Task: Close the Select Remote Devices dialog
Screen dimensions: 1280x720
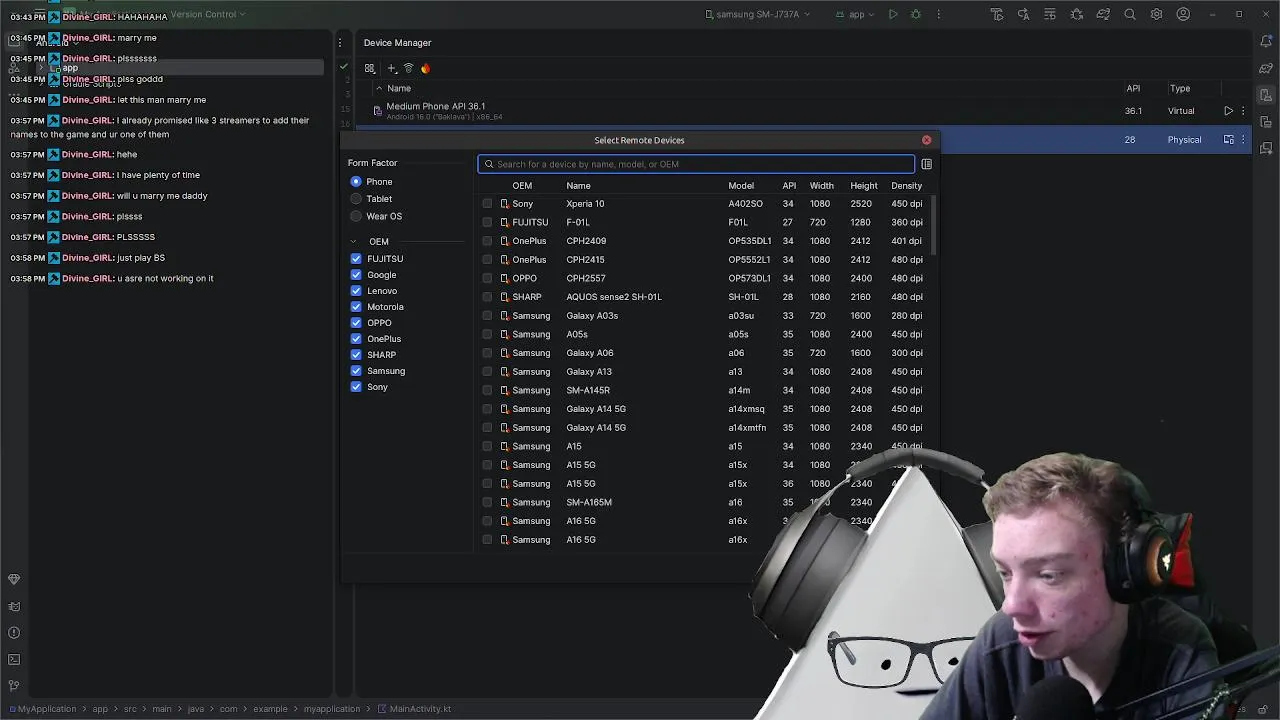Action: [x=926, y=140]
